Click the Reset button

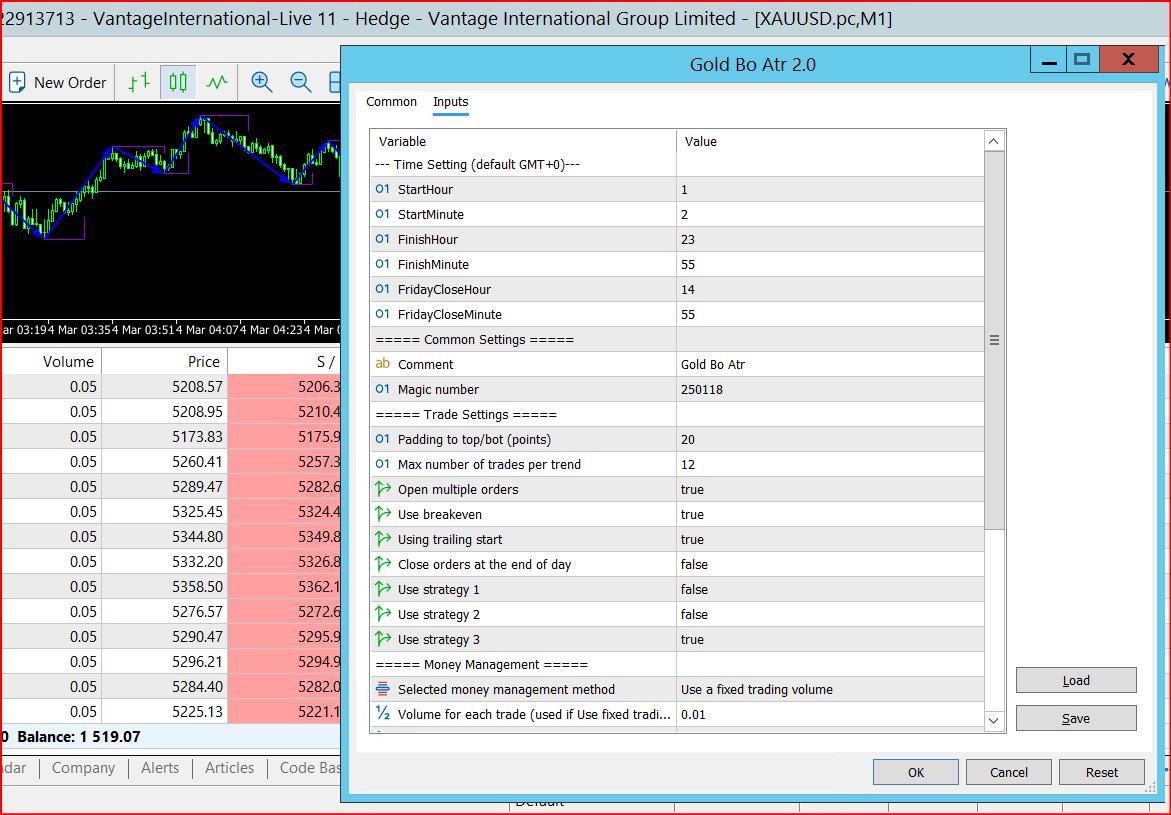1102,772
